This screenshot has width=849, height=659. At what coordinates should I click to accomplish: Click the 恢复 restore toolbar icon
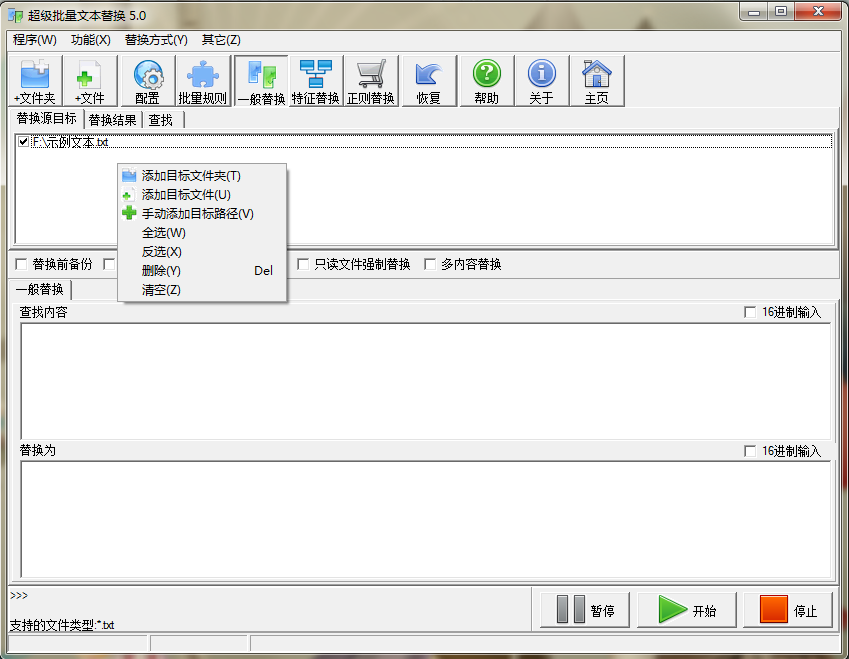click(x=429, y=81)
